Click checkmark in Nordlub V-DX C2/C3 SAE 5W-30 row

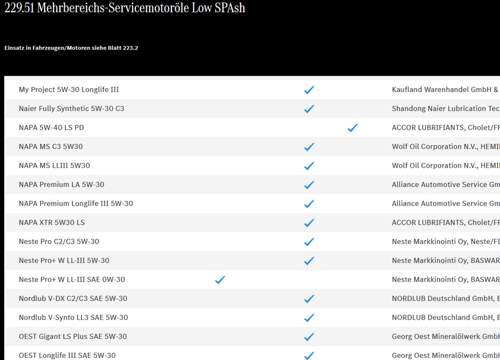coord(309,299)
